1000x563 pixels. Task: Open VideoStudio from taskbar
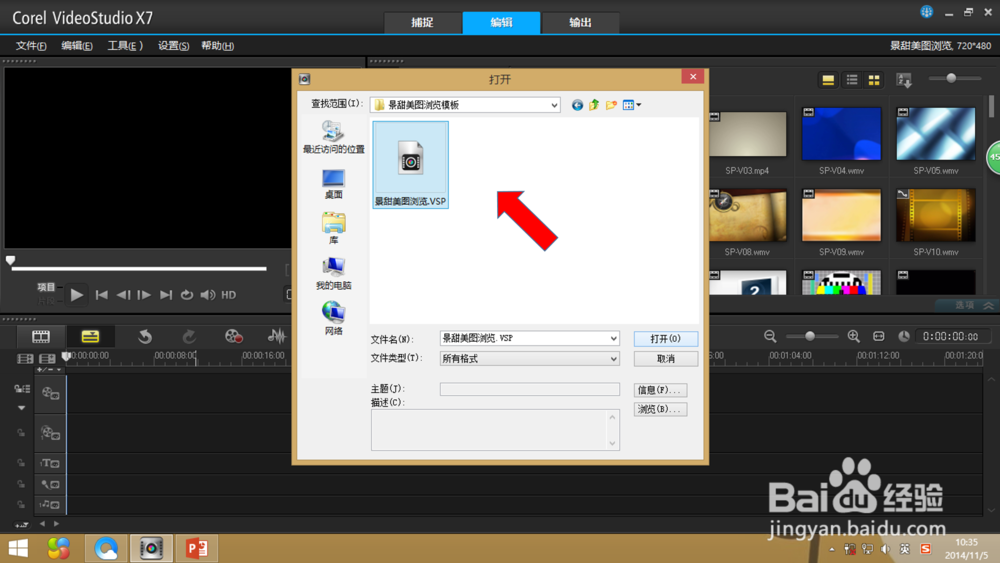click(x=151, y=548)
